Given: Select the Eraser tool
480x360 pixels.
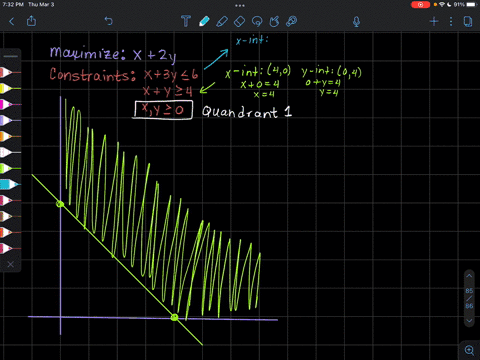Looking at the screenshot, I should click(x=240, y=22).
